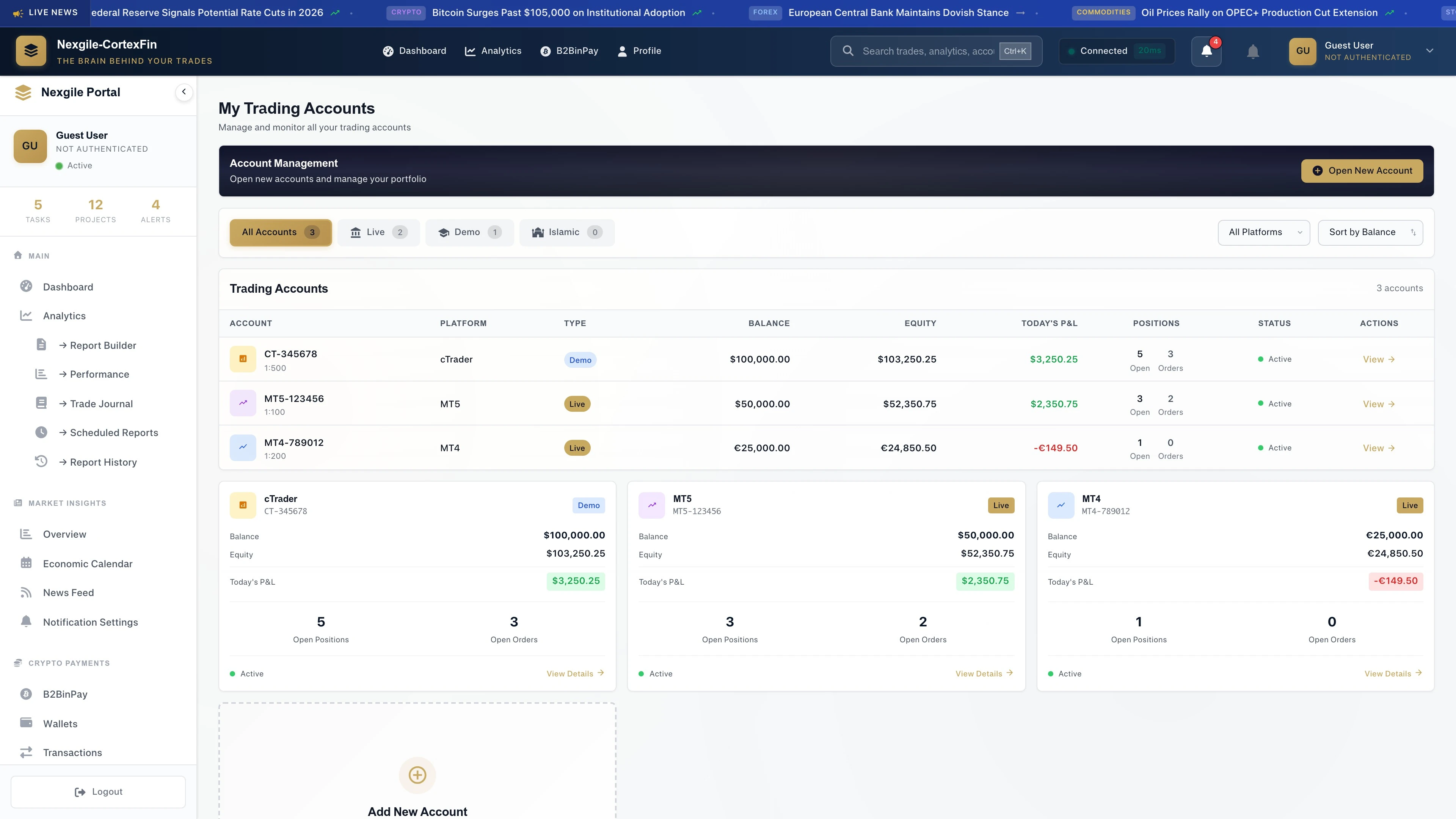Open the All Platforms dropdown
Viewport: 1456px width, 819px height.
click(x=1264, y=232)
